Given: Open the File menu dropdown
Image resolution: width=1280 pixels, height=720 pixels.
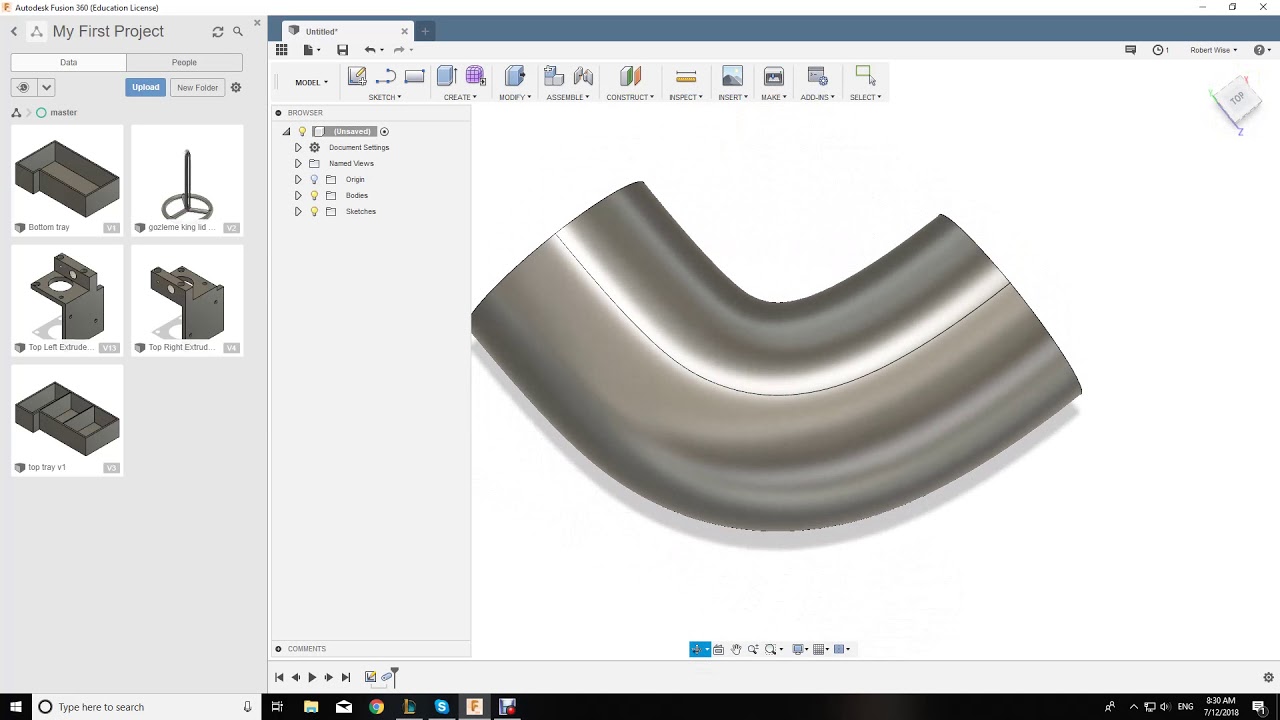Looking at the screenshot, I should (310, 50).
